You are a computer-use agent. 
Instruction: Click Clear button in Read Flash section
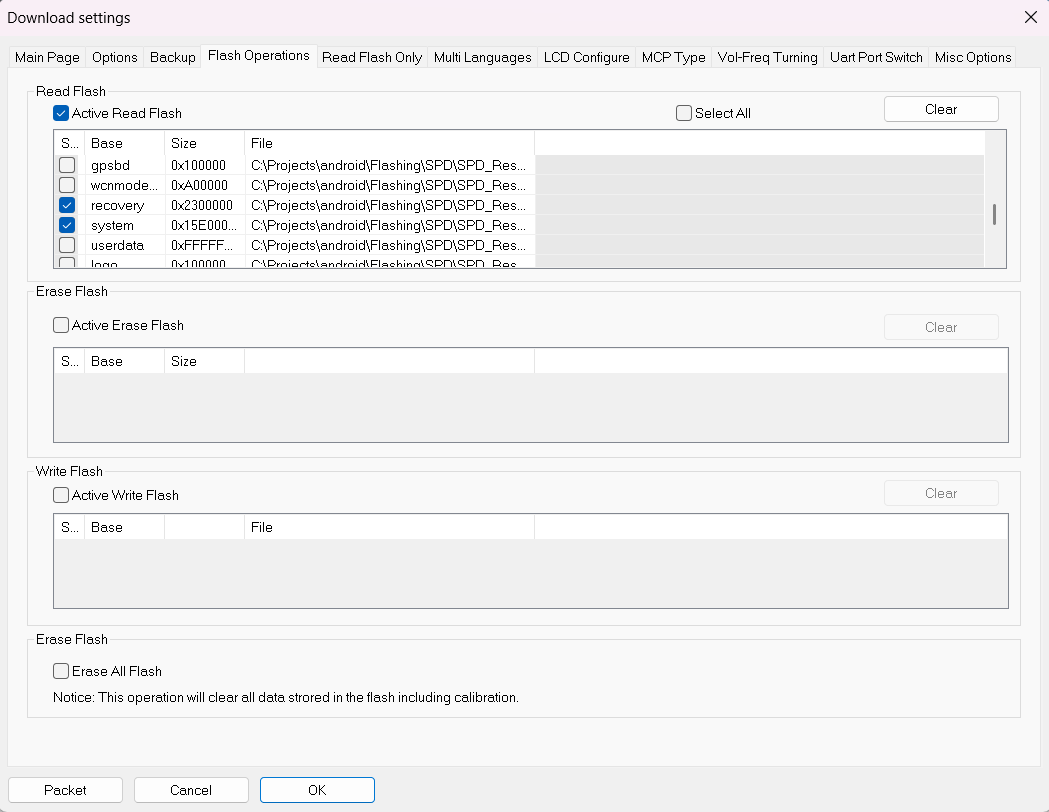tap(940, 109)
